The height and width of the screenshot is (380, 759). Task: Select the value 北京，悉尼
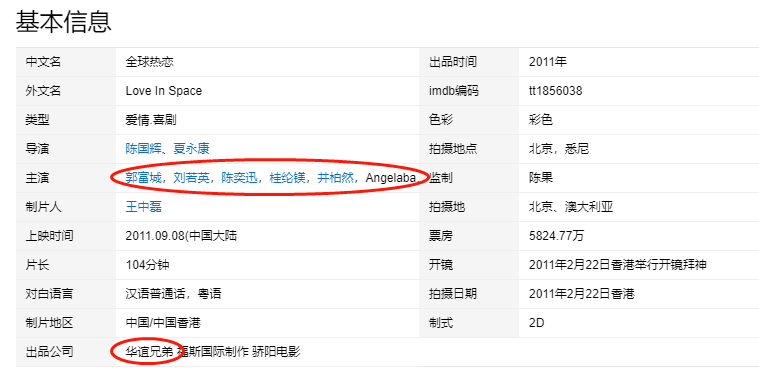tap(559, 149)
